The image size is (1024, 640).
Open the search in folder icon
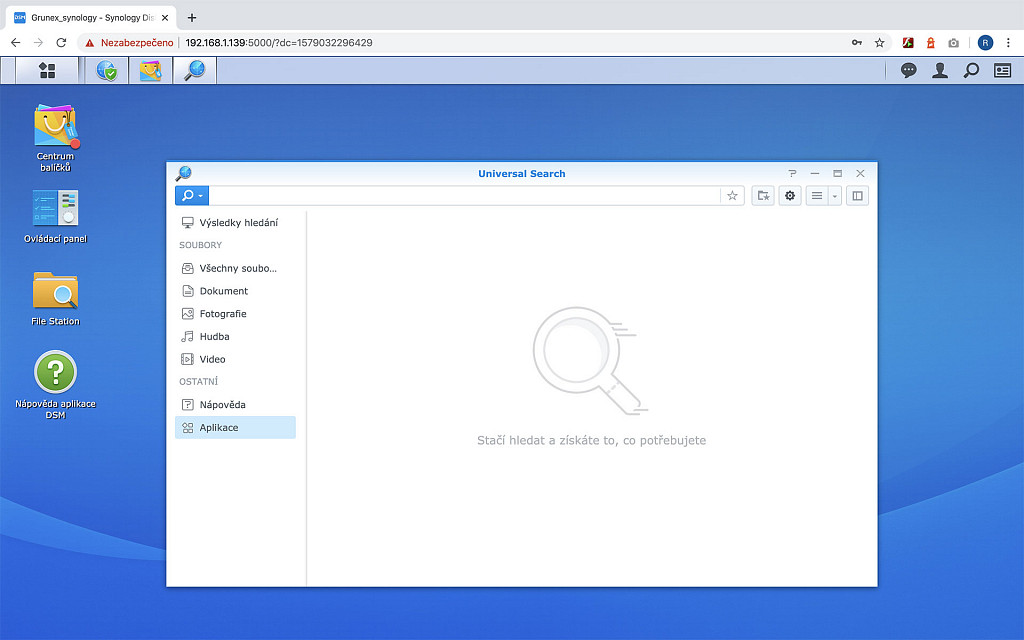tap(762, 195)
